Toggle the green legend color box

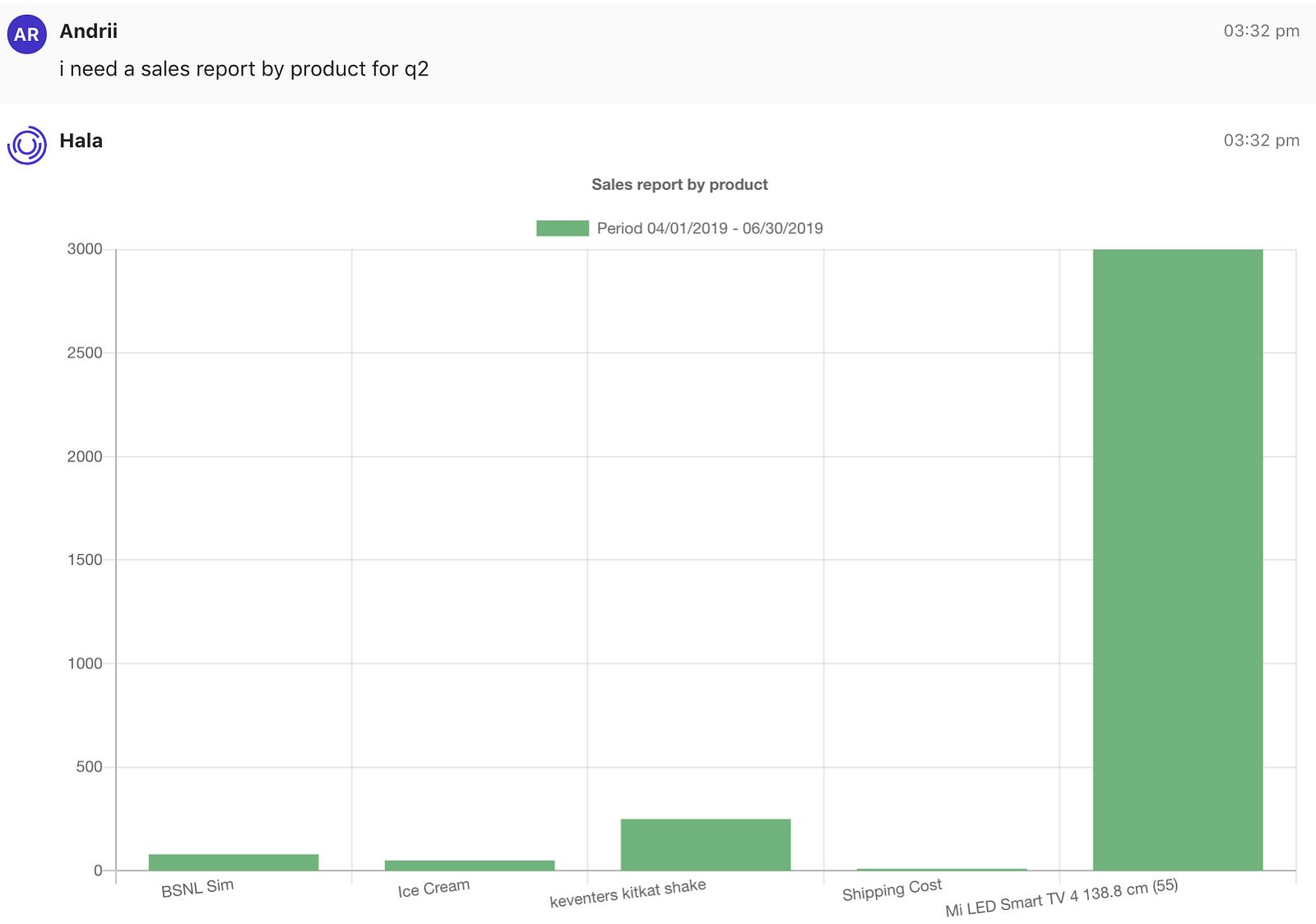point(562,229)
